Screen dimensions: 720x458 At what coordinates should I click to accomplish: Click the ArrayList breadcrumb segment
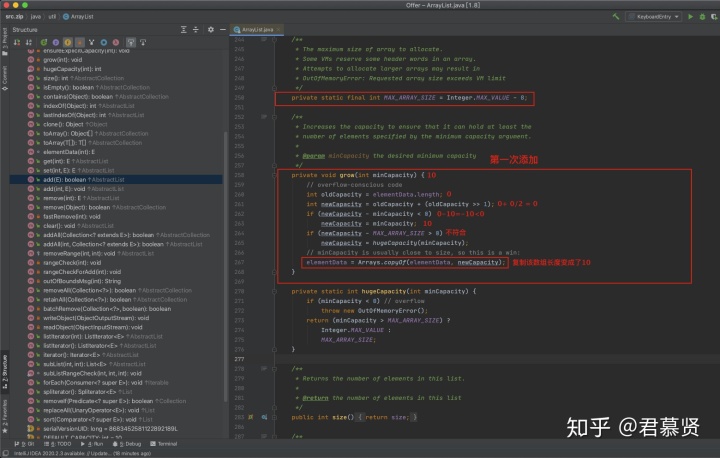78,17
